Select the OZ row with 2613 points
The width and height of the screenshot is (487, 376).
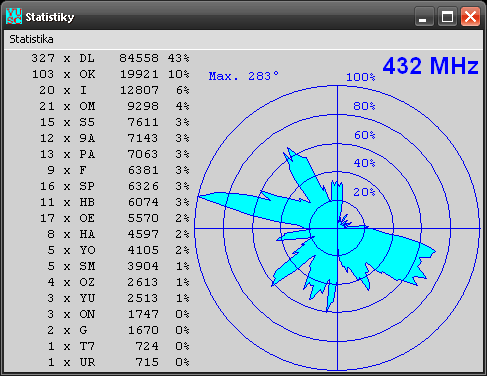(x=118, y=282)
